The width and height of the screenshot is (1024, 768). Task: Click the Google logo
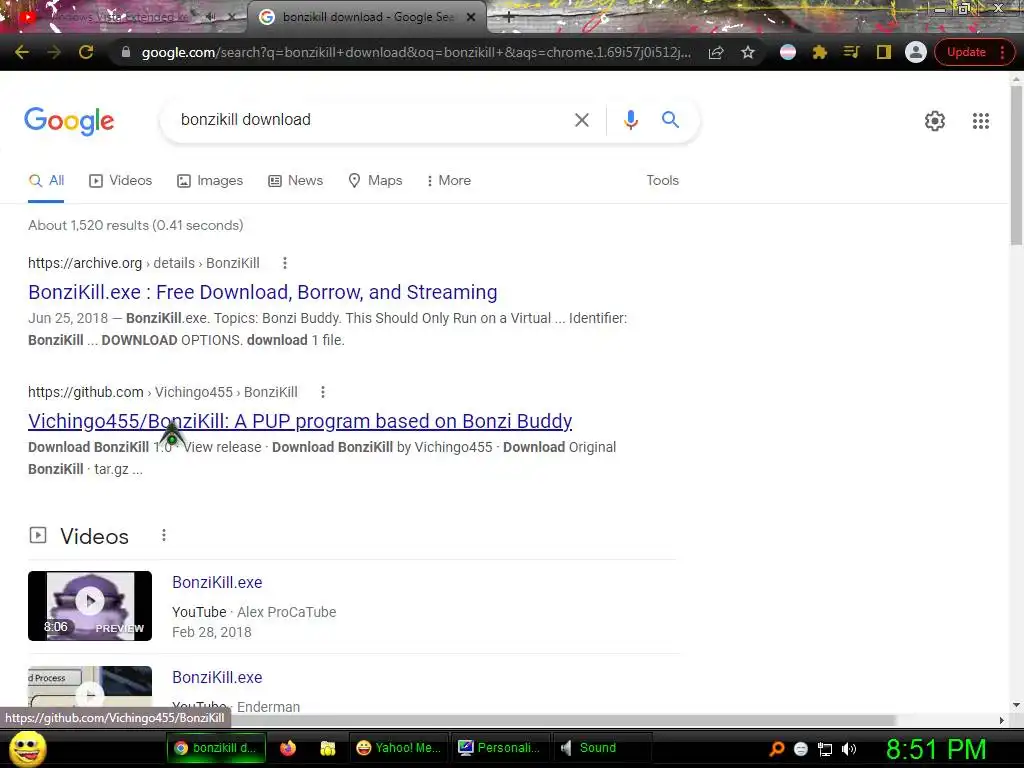(69, 121)
